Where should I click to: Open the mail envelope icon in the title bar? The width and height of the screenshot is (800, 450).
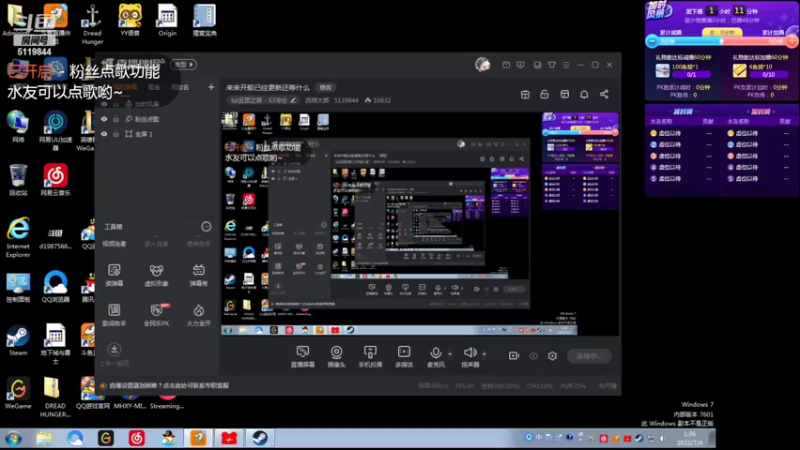(506, 65)
